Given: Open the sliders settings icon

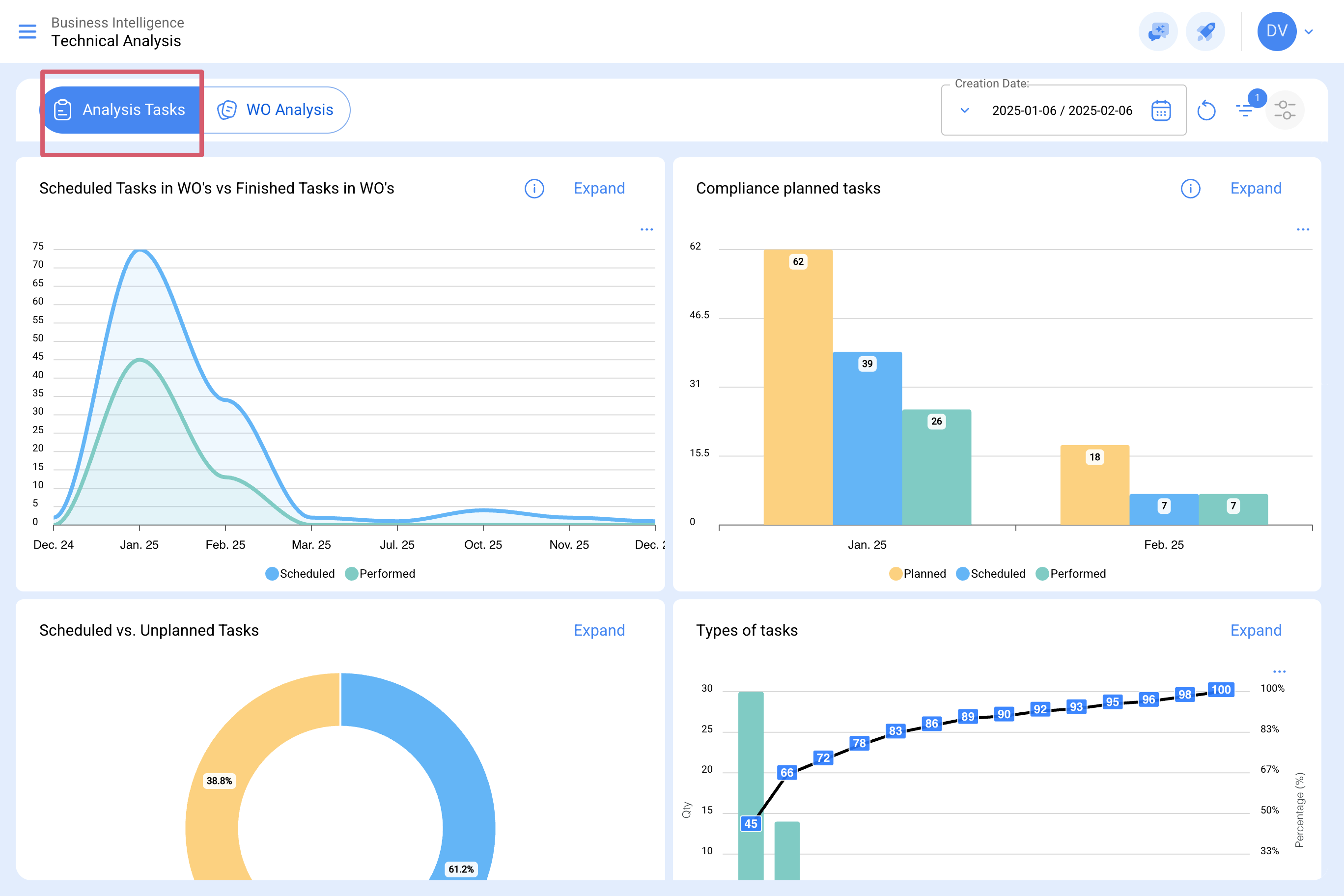Looking at the screenshot, I should click(1285, 111).
